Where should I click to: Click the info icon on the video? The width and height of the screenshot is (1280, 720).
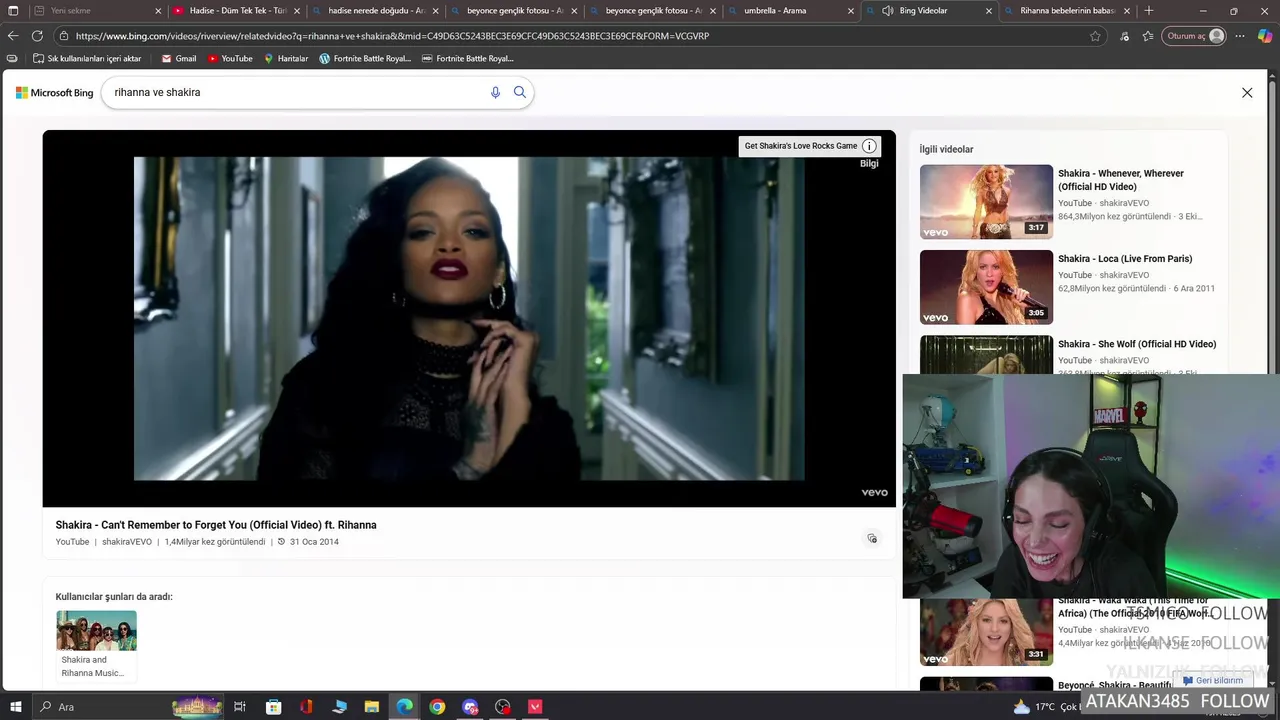point(869,146)
